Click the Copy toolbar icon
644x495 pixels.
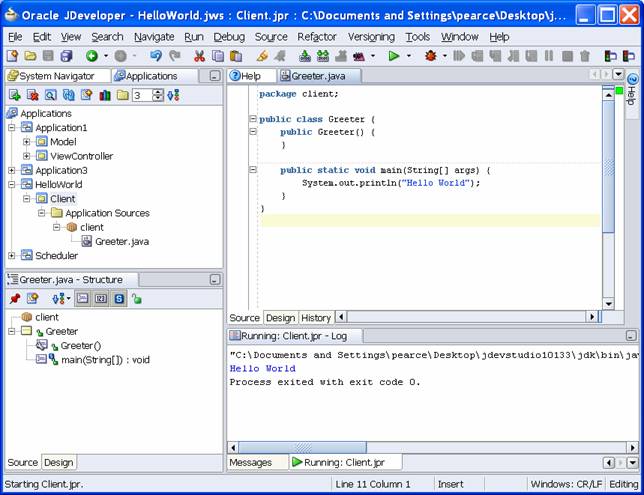click(218, 55)
